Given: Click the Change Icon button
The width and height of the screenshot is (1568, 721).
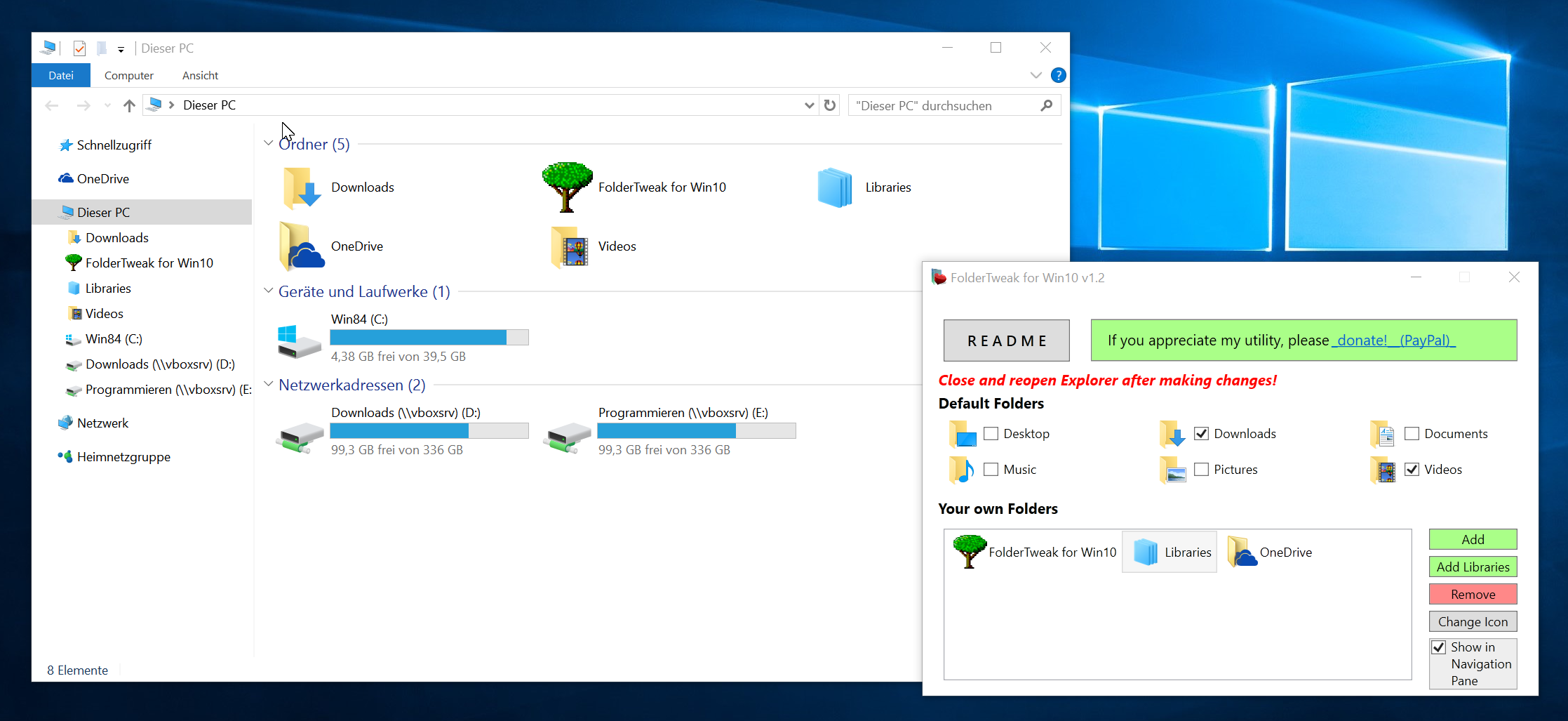Looking at the screenshot, I should [1473, 621].
